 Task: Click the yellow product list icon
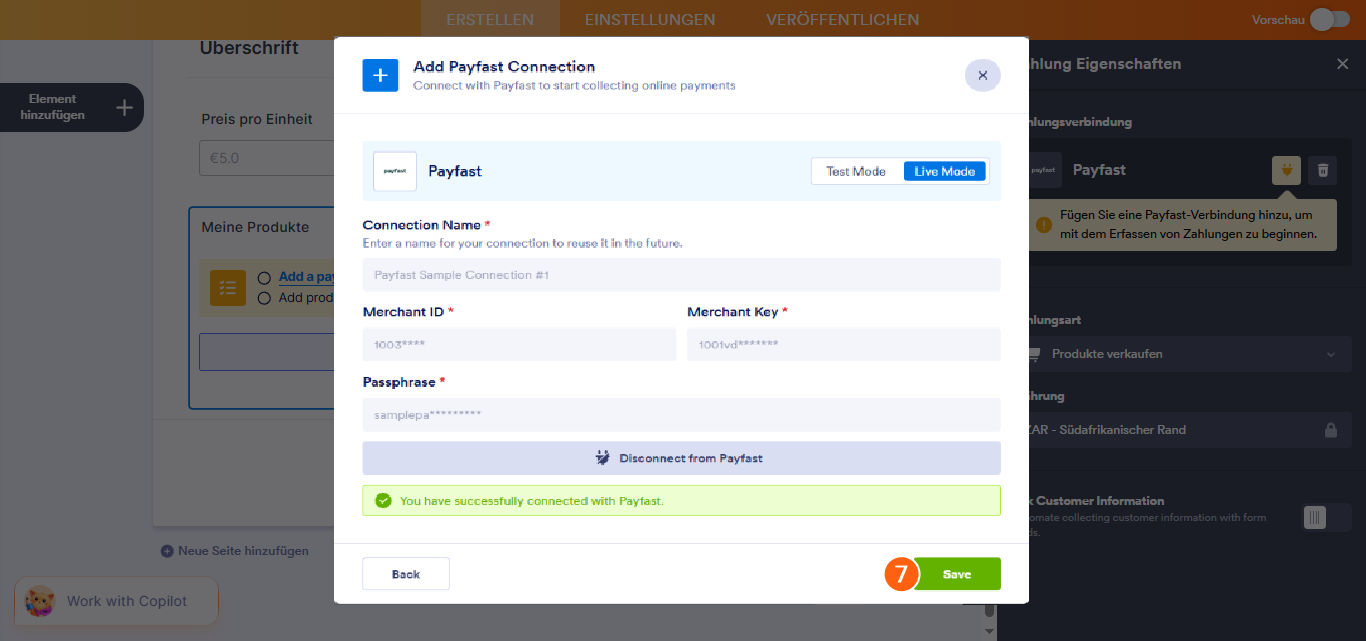point(228,288)
